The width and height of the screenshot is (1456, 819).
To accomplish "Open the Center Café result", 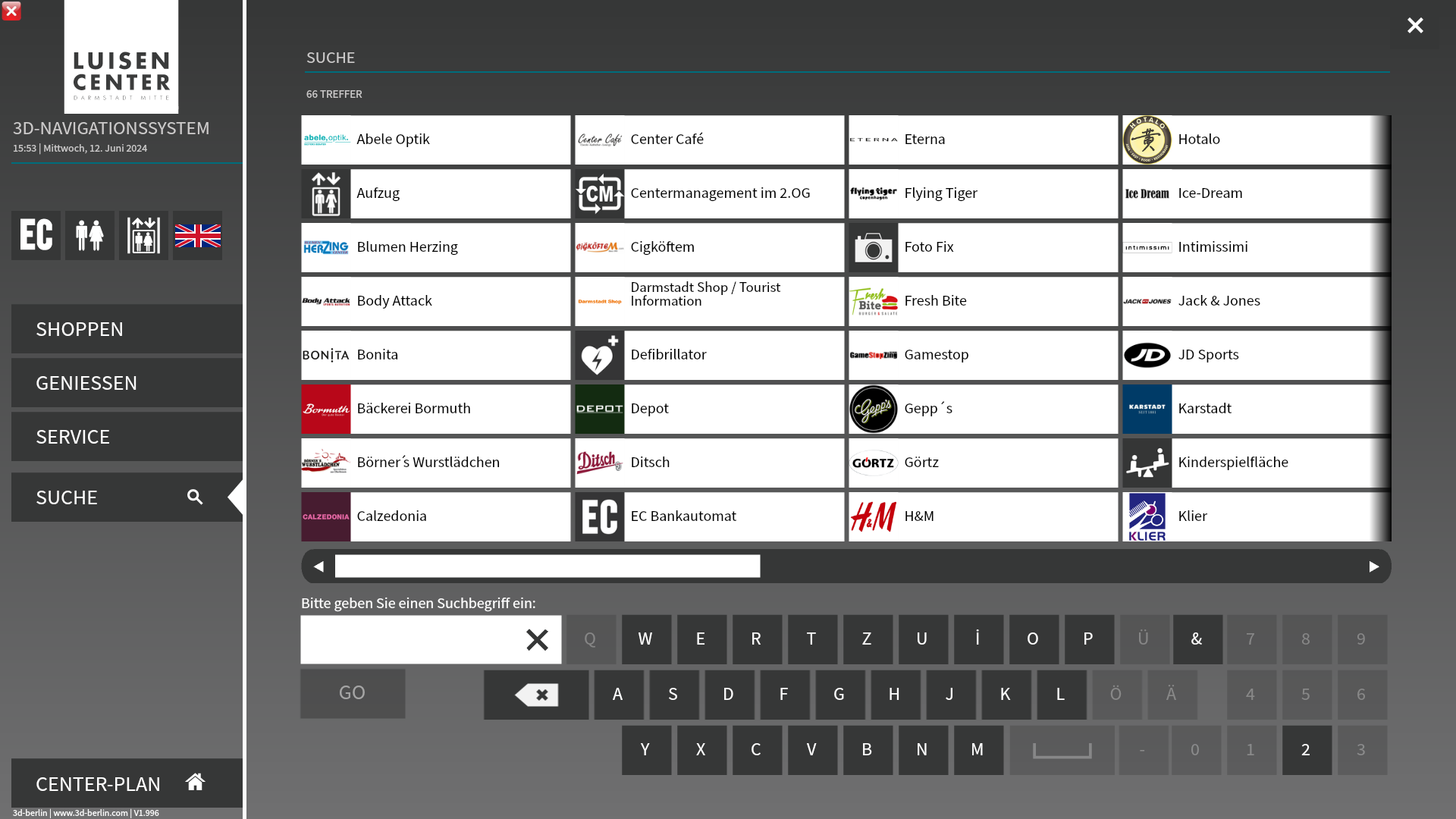I will [x=710, y=140].
